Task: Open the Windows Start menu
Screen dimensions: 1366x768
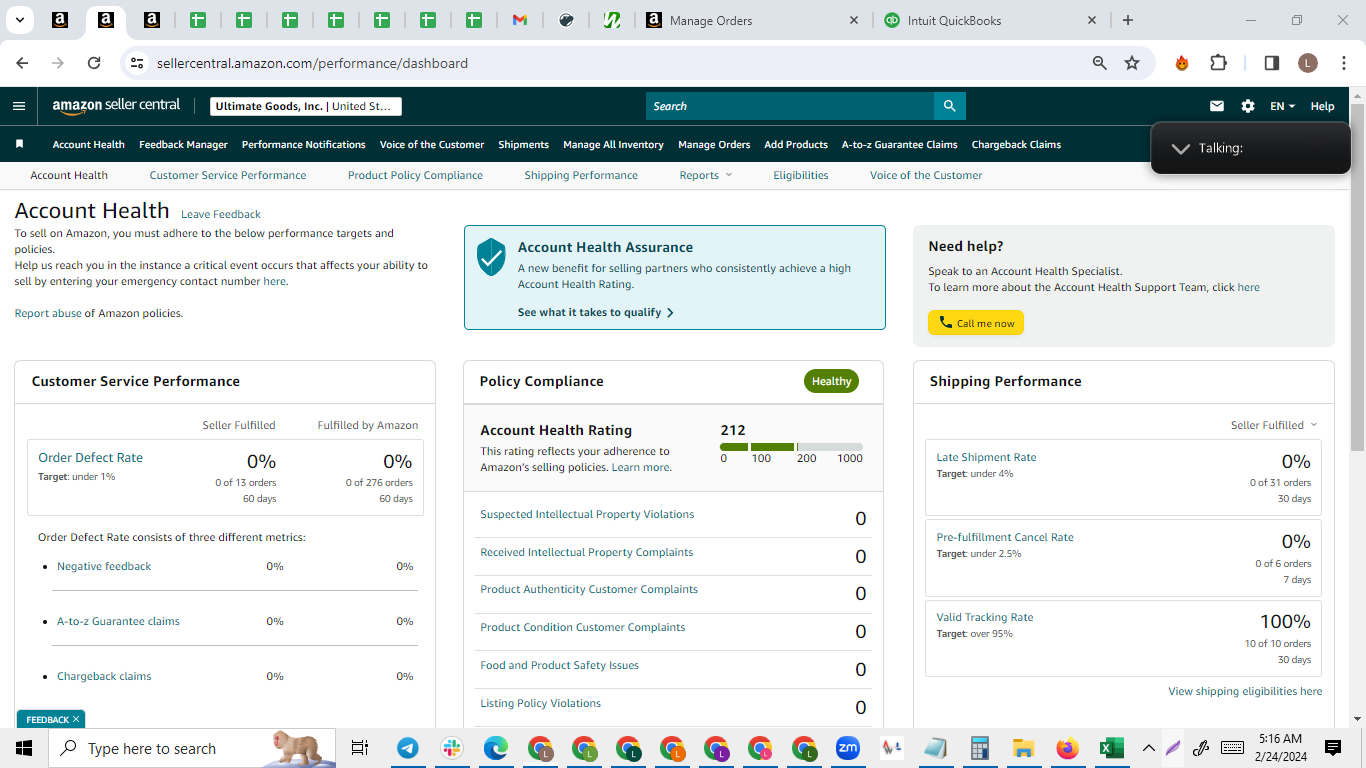Action: (x=24, y=748)
